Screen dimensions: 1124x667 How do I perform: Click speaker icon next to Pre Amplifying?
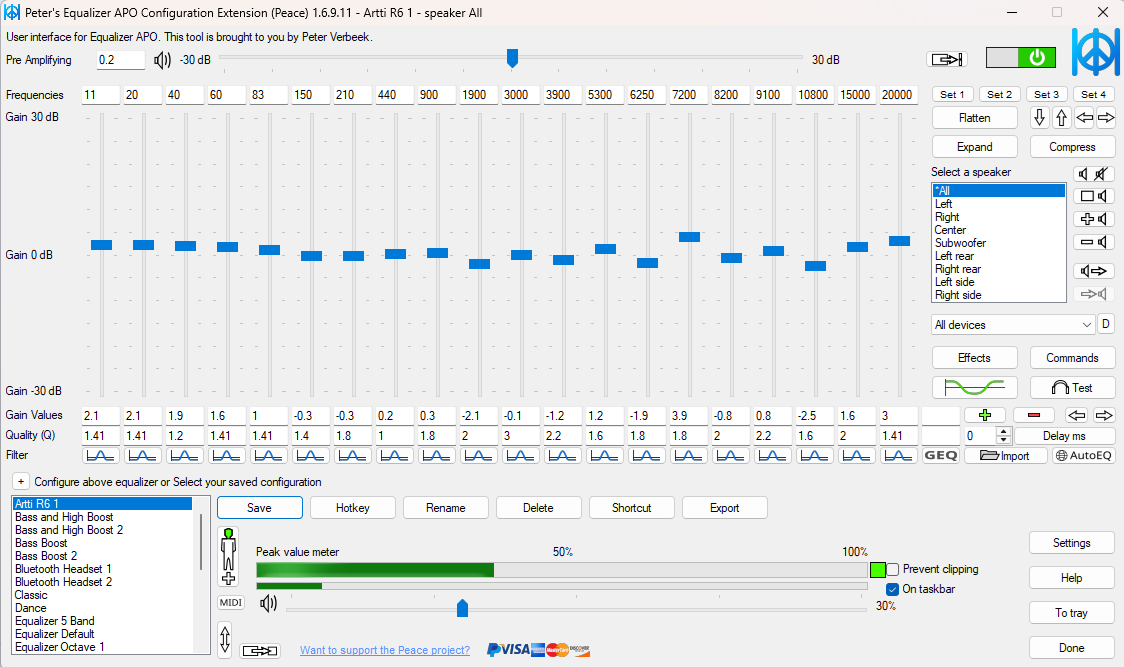click(x=163, y=60)
